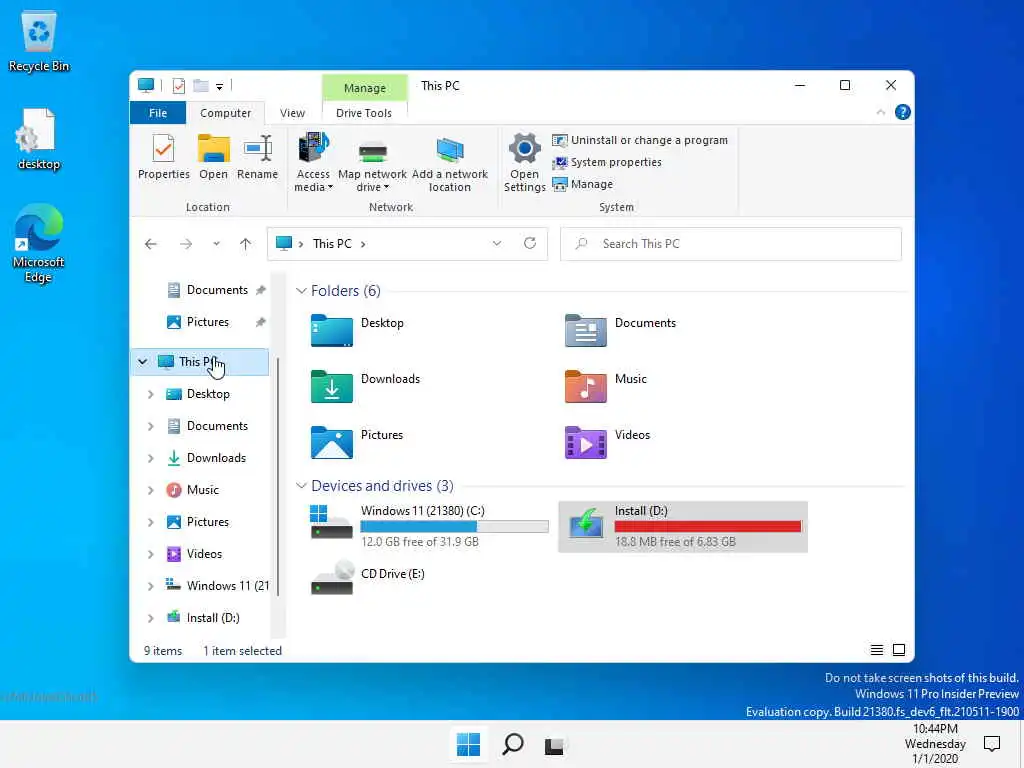Image resolution: width=1024 pixels, height=768 pixels.
Task: Click the Properties ribbon icon
Action: tap(163, 157)
